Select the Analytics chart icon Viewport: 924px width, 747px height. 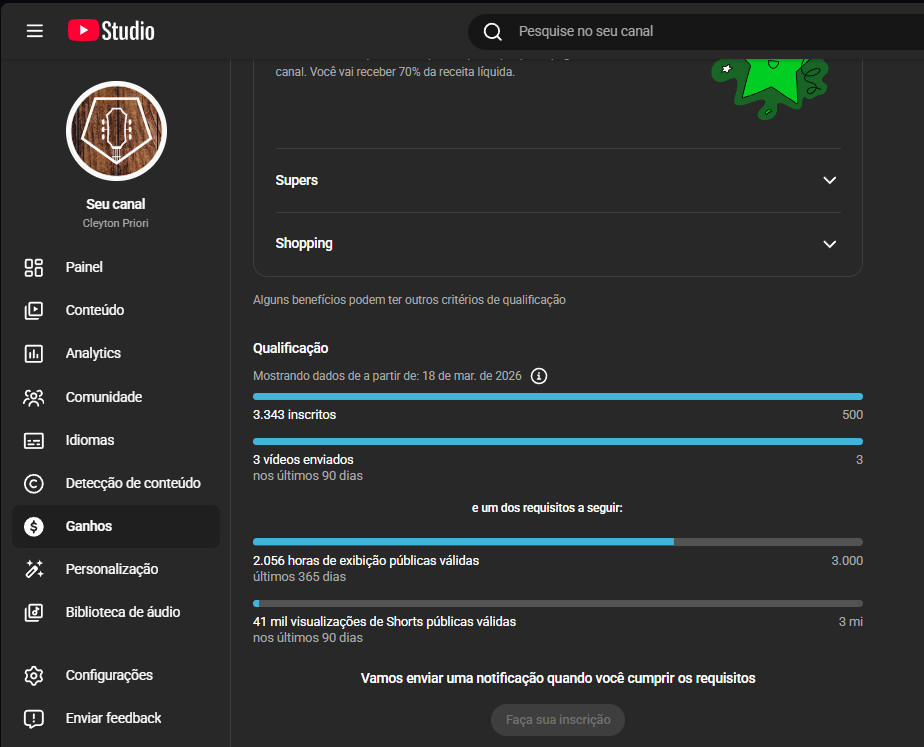[34, 353]
